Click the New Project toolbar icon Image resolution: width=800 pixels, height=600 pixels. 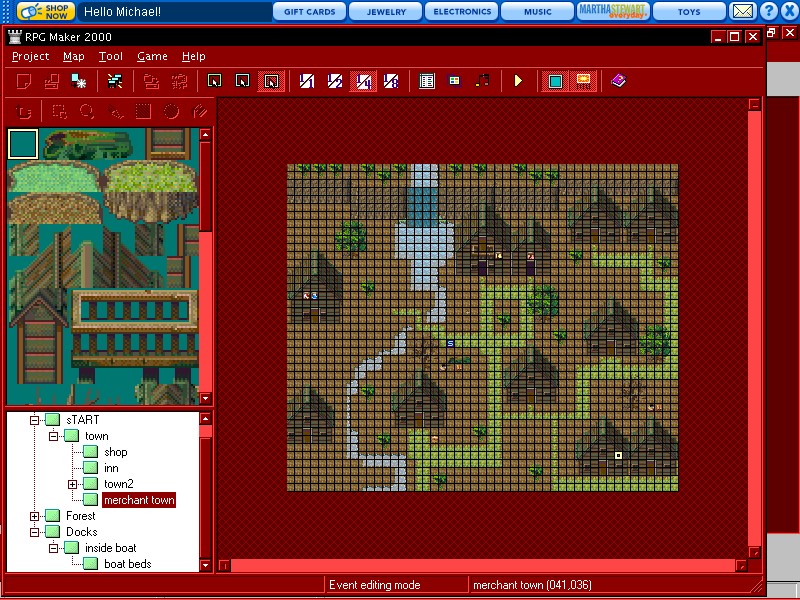(x=24, y=81)
